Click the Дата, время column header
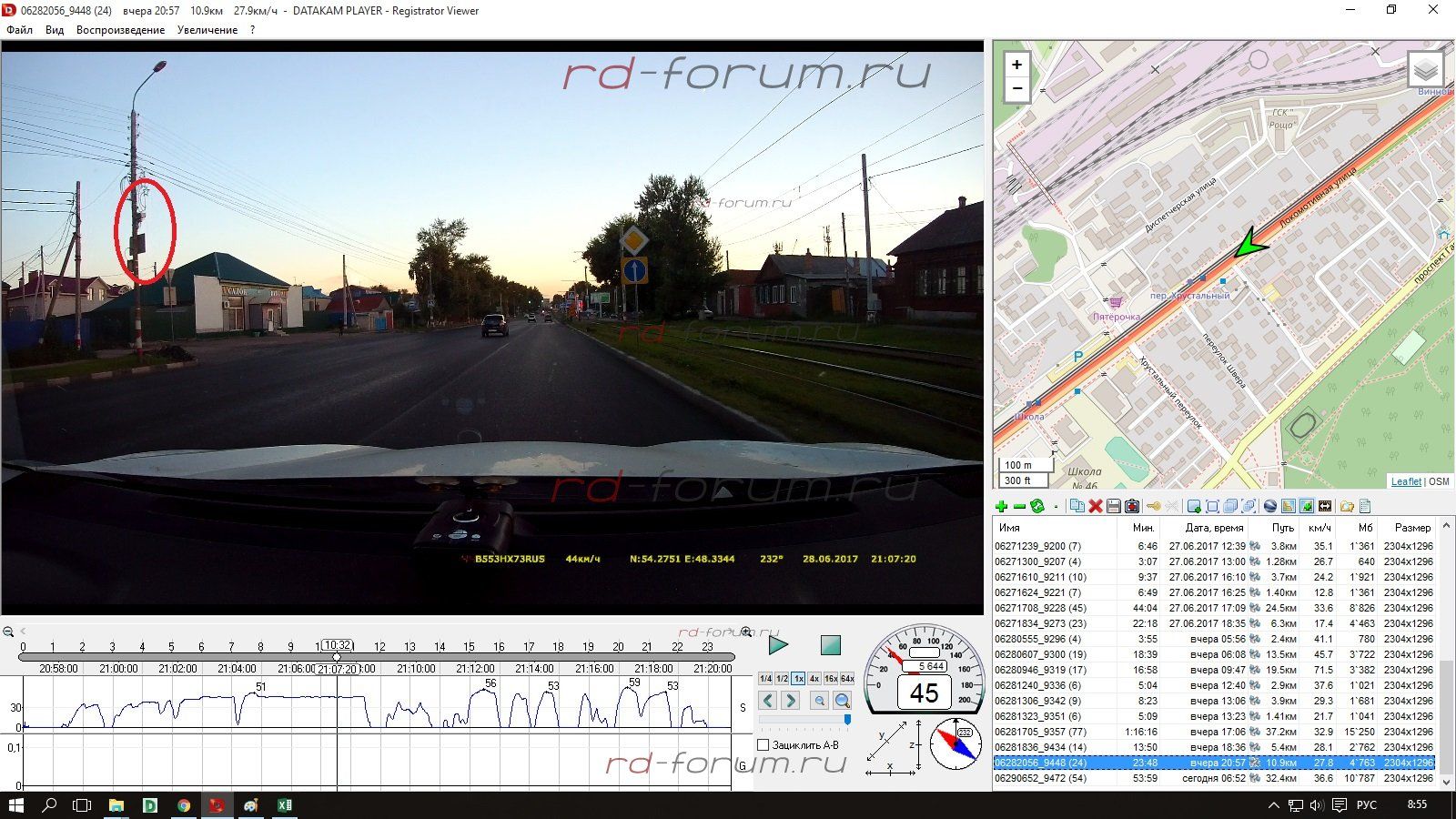Image resolution: width=1456 pixels, height=819 pixels. tap(1214, 528)
